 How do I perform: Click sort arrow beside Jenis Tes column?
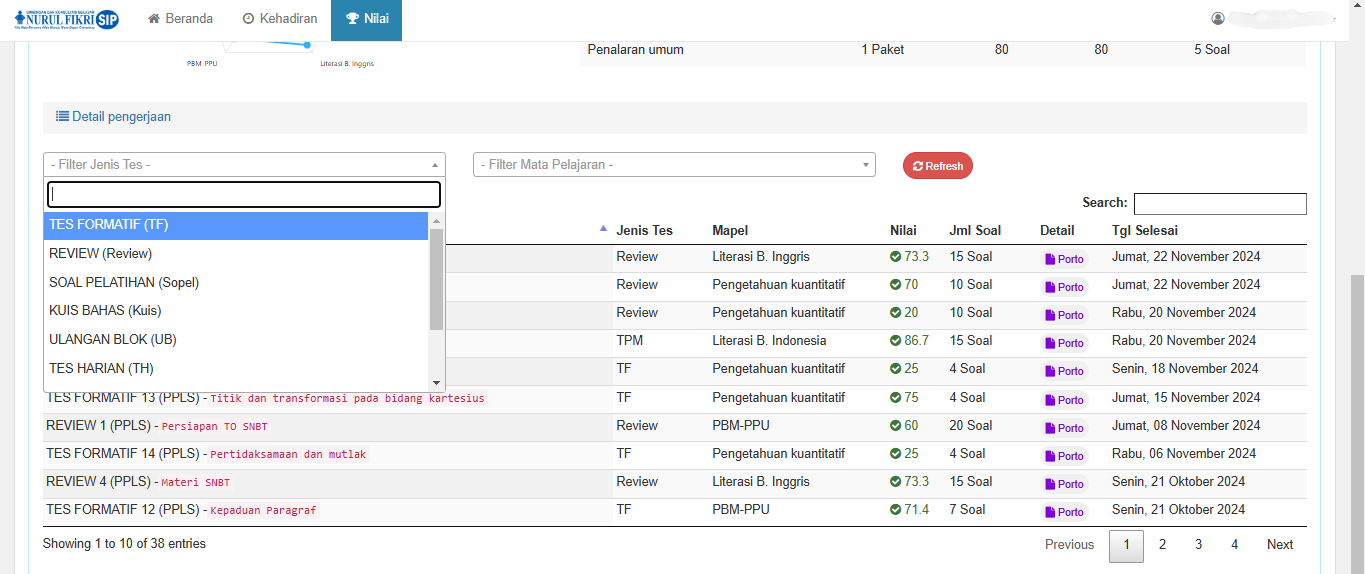[x=603, y=229]
